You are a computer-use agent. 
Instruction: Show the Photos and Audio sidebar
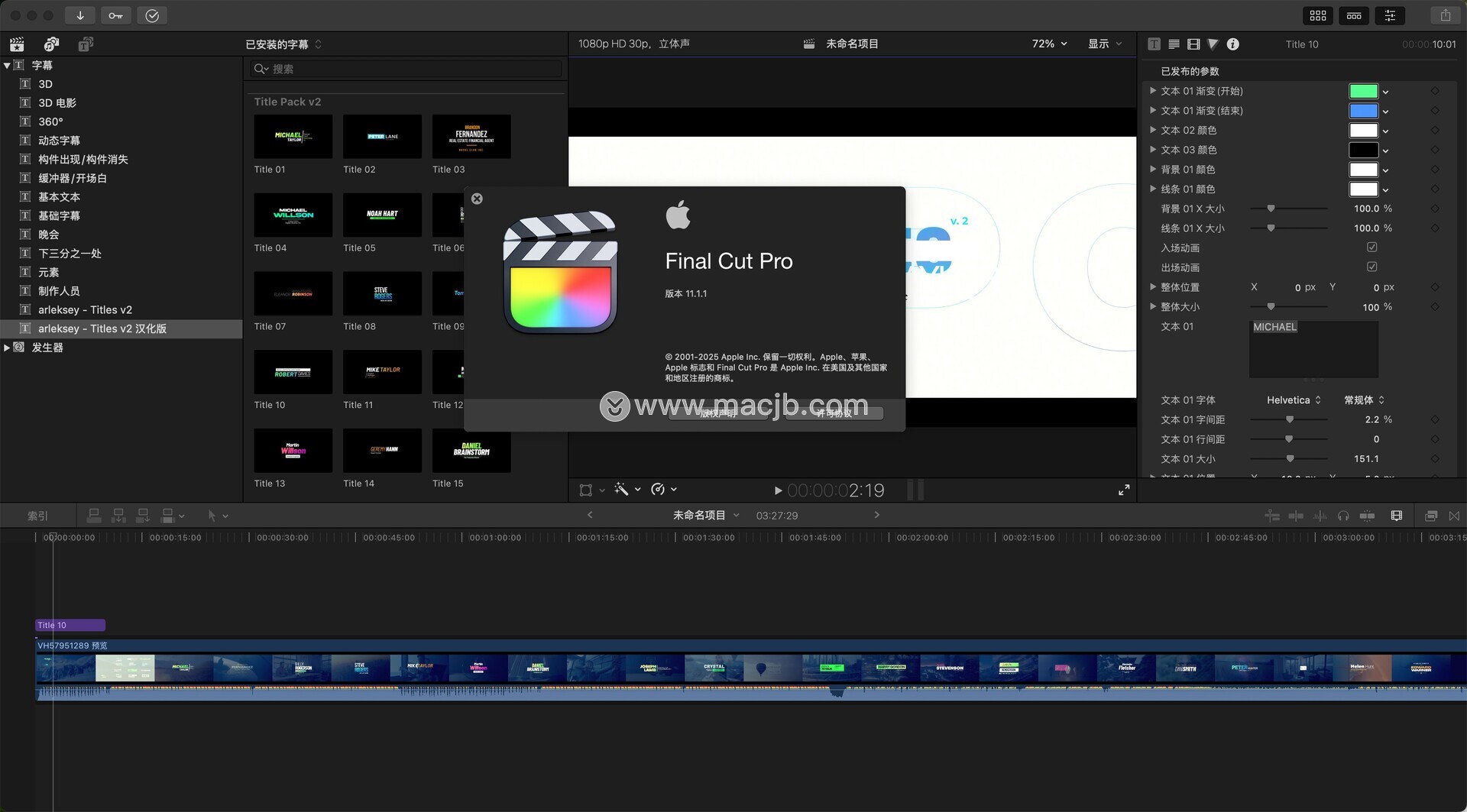pyautogui.click(x=51, y=44)
